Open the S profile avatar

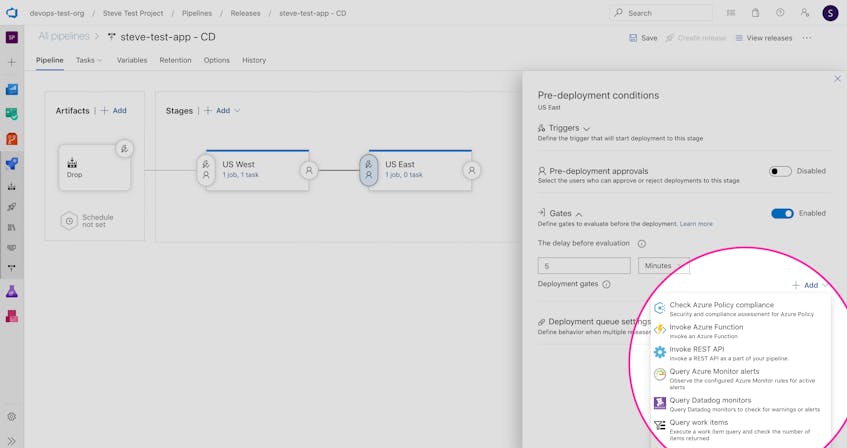point(830,13)
